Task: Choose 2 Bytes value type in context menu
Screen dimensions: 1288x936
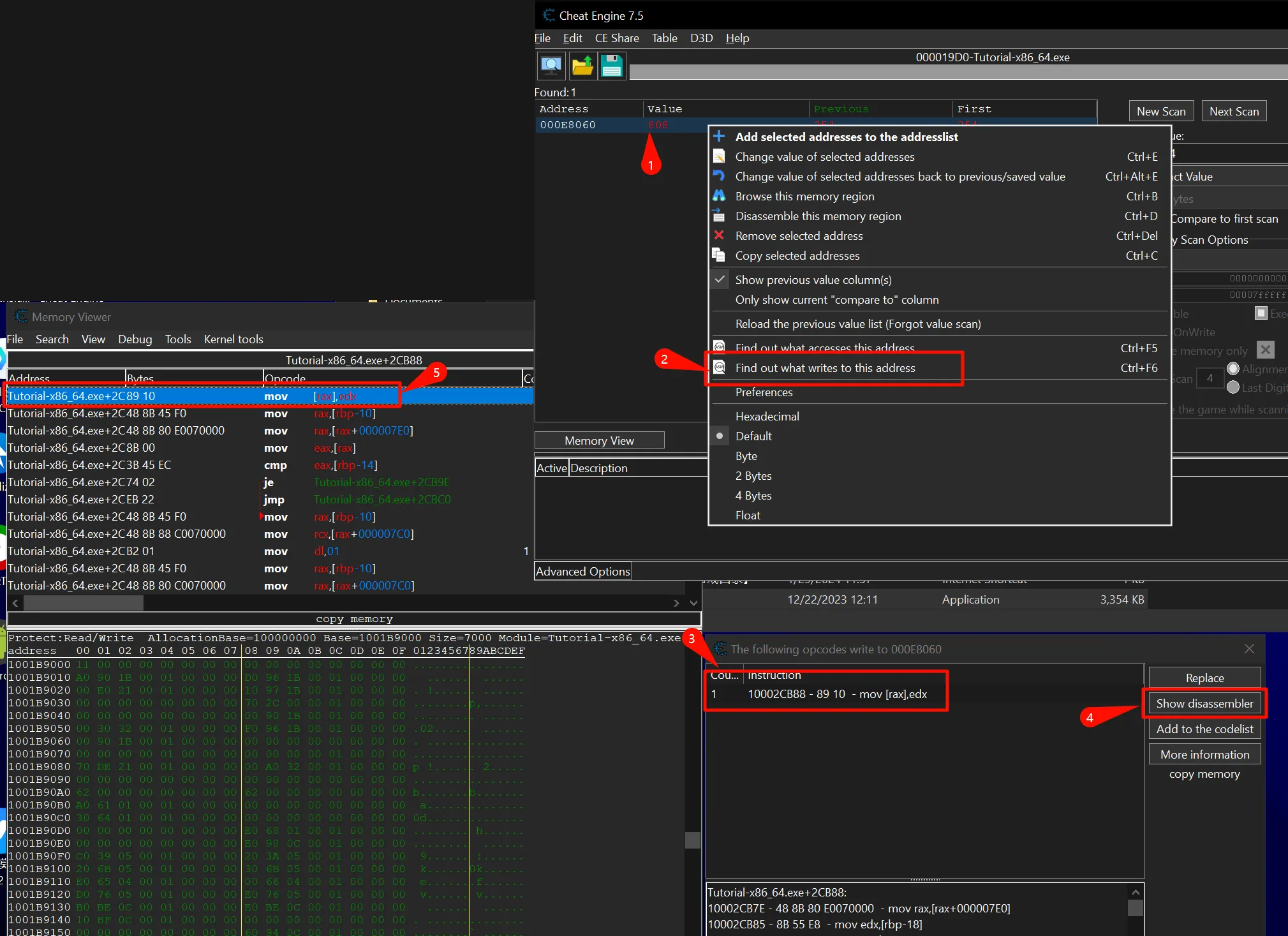Action: pyautogui.click(x=753, y=475)
